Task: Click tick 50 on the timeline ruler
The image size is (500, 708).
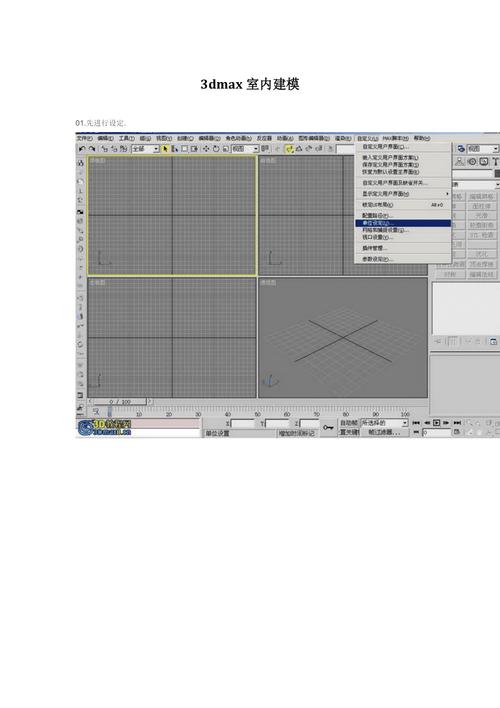Action: 257,414
